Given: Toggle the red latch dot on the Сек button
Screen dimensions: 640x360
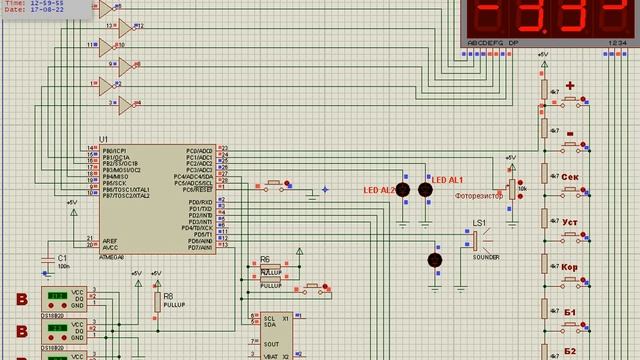Looking at the screenshot, I should tap(583, 190).
